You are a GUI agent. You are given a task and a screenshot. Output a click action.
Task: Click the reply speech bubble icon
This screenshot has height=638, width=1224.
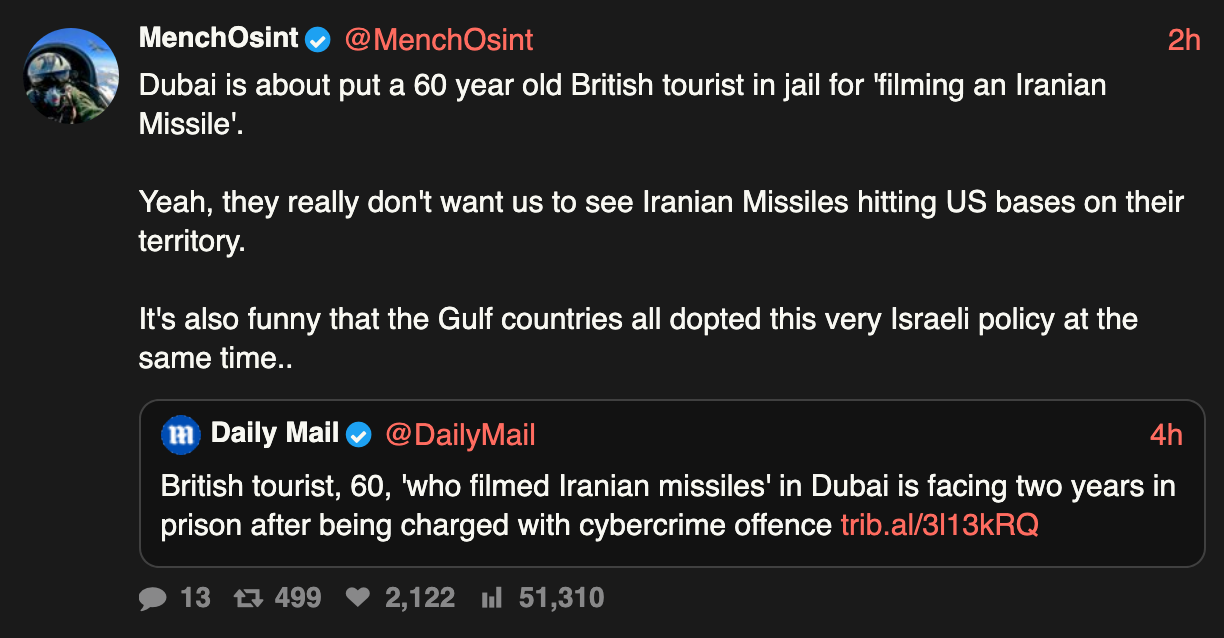coord(152,599)
